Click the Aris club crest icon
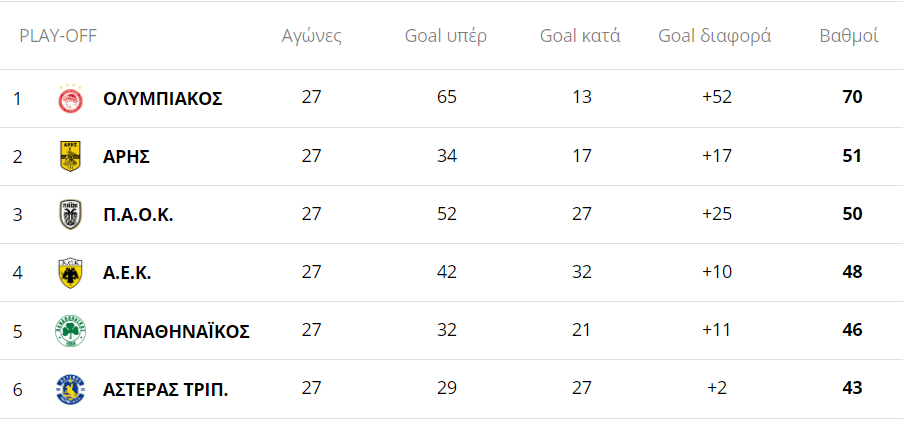Screen dimensions: 903x429 click(x=70, y=156)
